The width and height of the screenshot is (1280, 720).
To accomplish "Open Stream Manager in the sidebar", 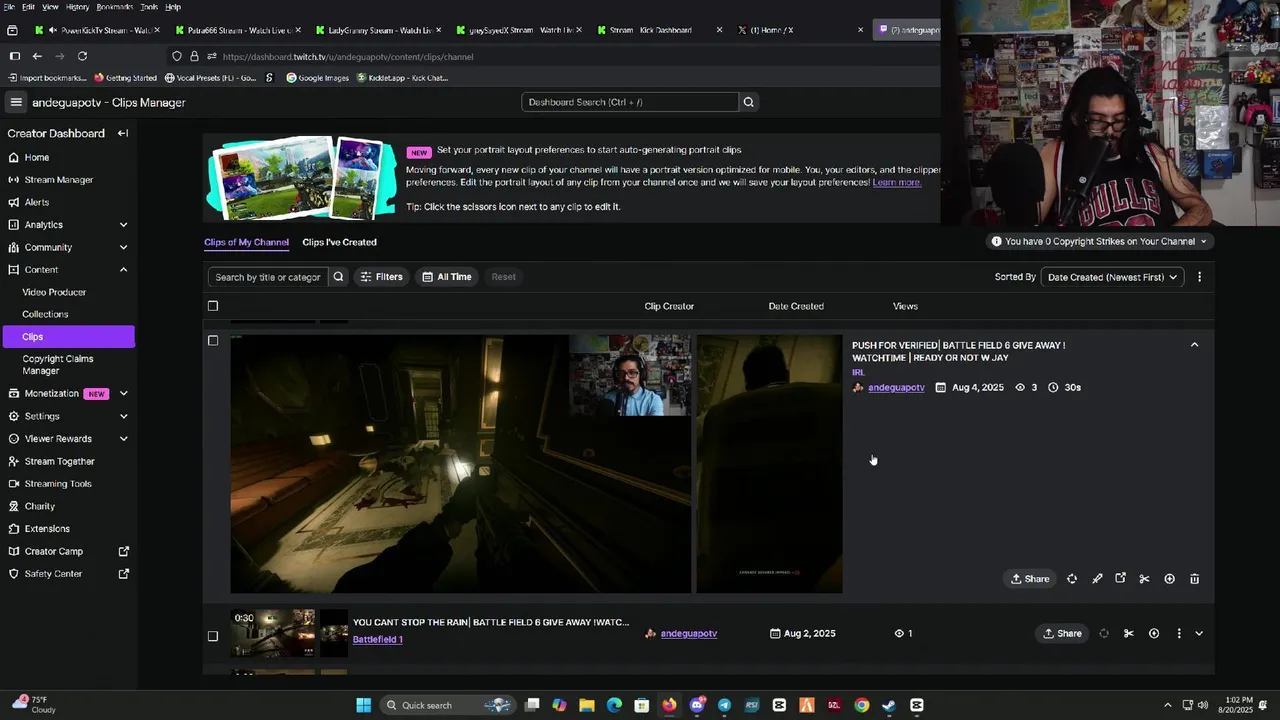I will click(x=58, y=180).
